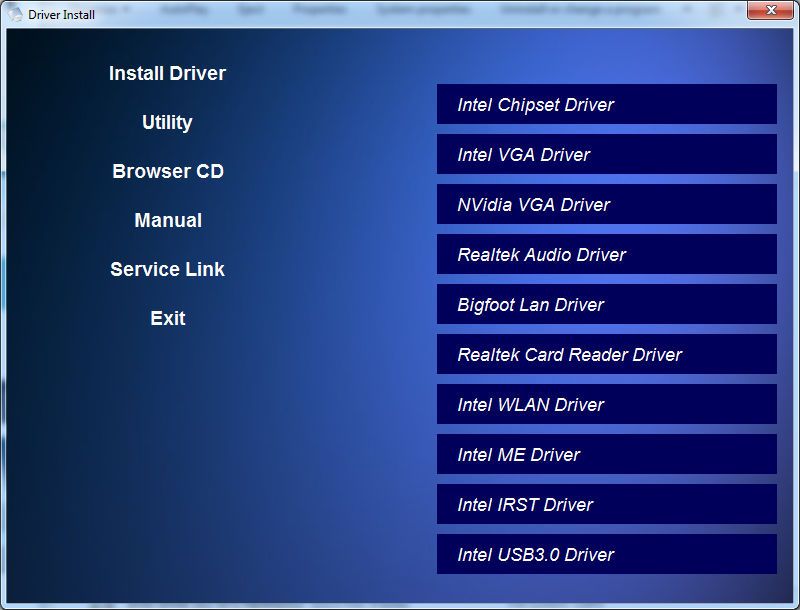This screenshot has width=800, height=610.
Task: Install the NVidia VGA Driver
Action: pyautogui.click(x=606, y=204)
